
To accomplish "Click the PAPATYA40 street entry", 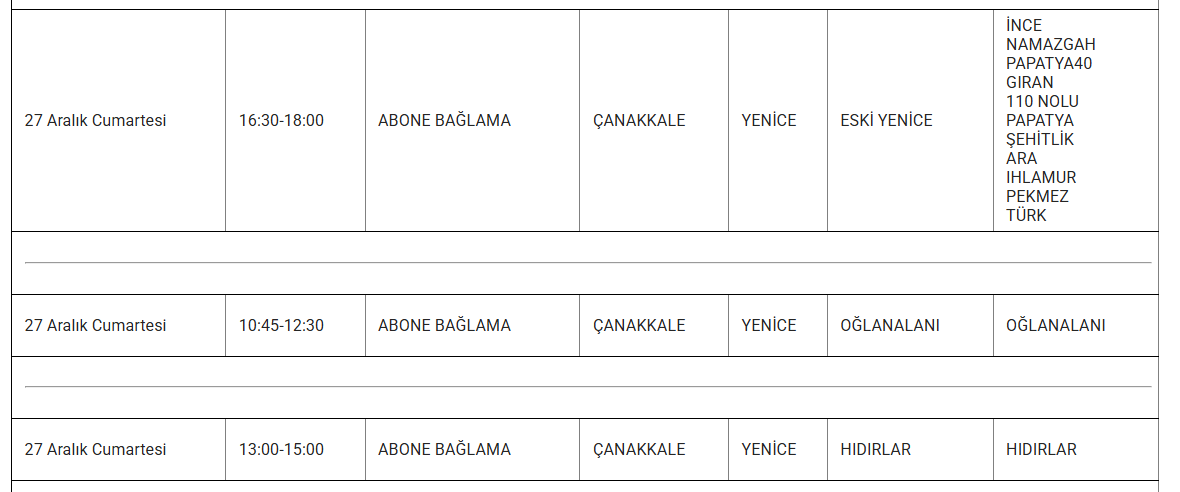I will pyautogui.click(x=1049, y=64).
